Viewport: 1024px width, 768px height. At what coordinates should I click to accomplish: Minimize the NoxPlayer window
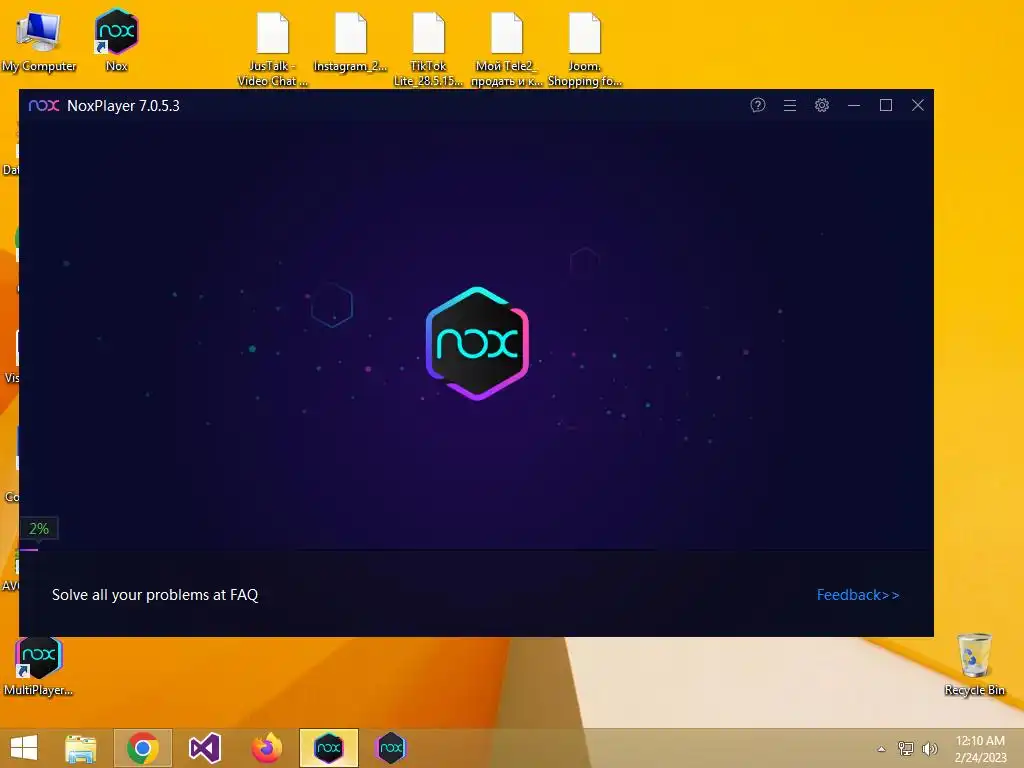point(854,105)
